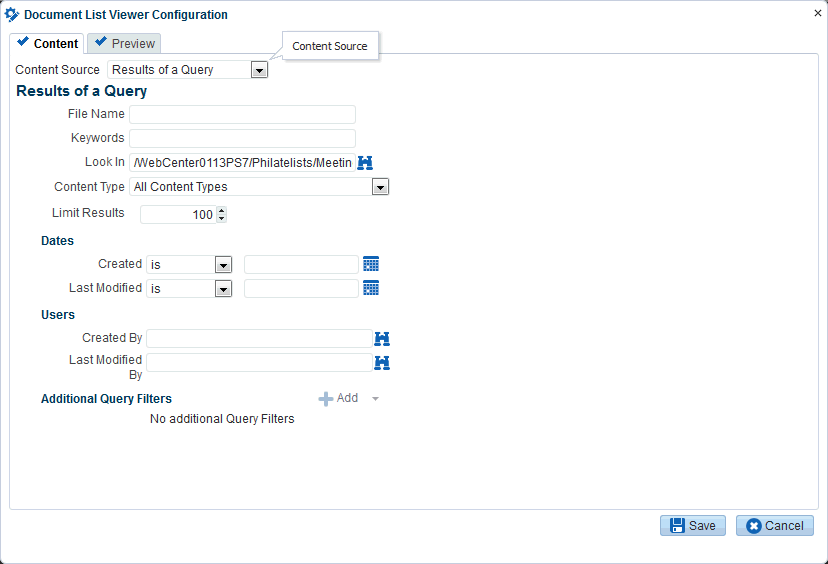Click the File Name input field
Image resolution: width=828 pixels, height=564 pixels.
click(x=242, y=114)
